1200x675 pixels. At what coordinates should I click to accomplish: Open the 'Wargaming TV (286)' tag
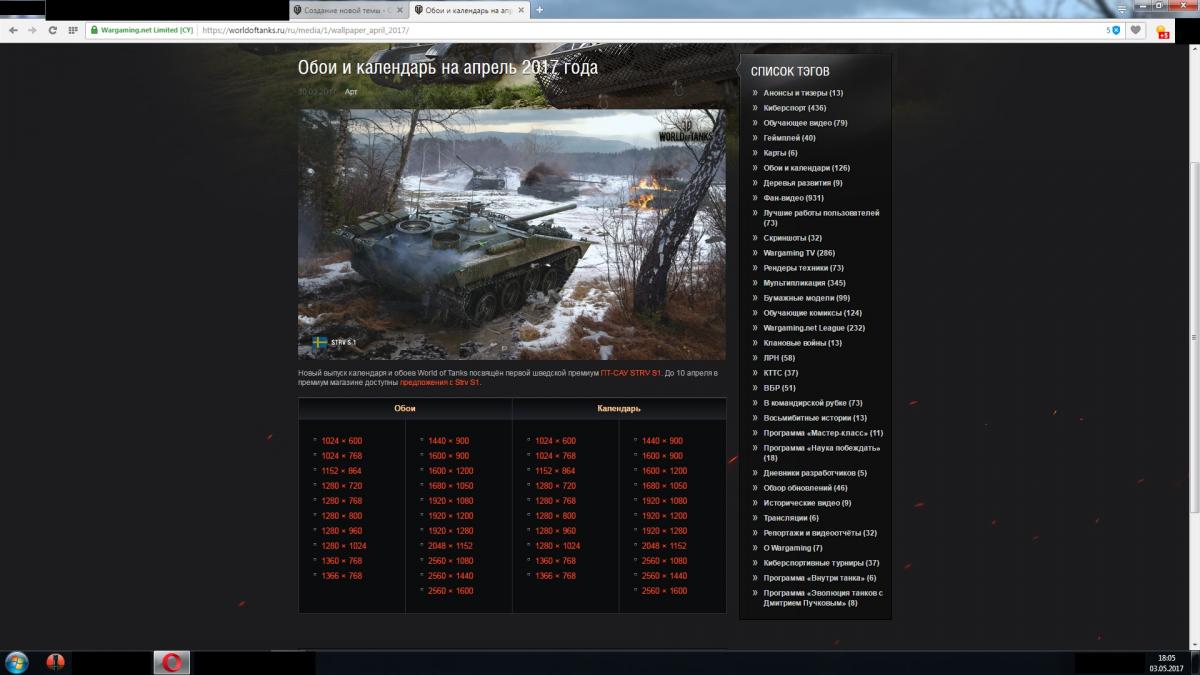(x=799, y=253)
